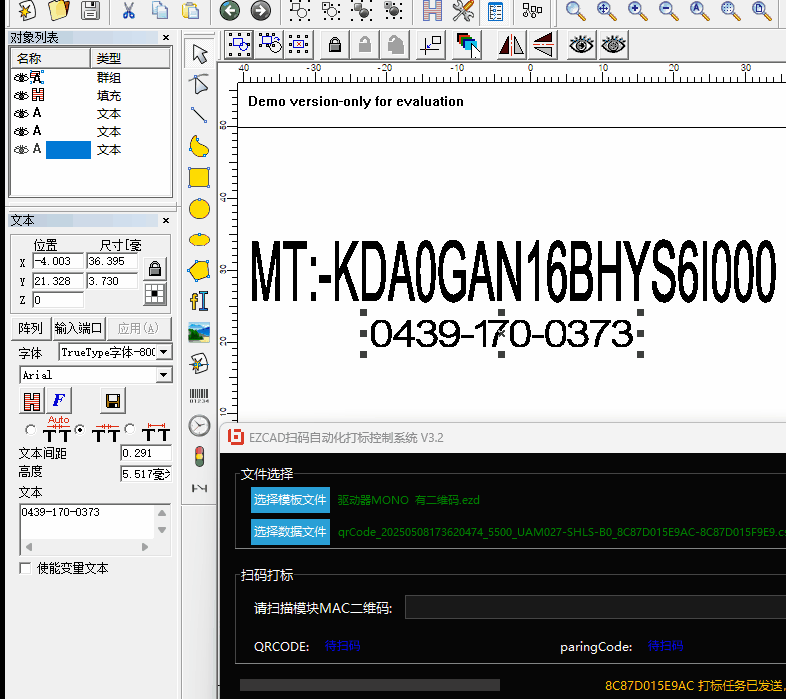Select the Text tool
The width and height of the screenshot is (786, 699).
(x=199, y=301)
